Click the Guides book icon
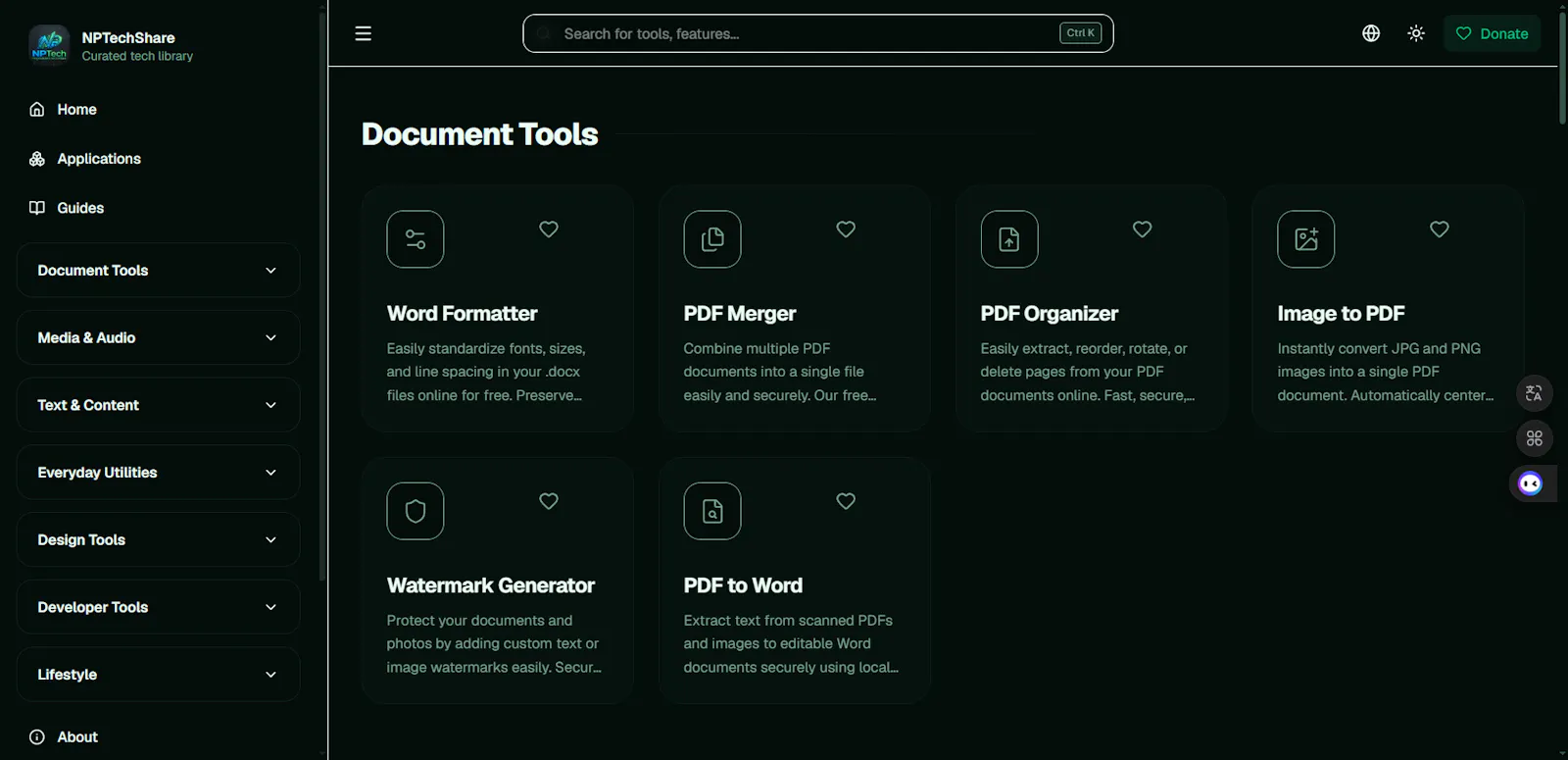 coord(37,207)
